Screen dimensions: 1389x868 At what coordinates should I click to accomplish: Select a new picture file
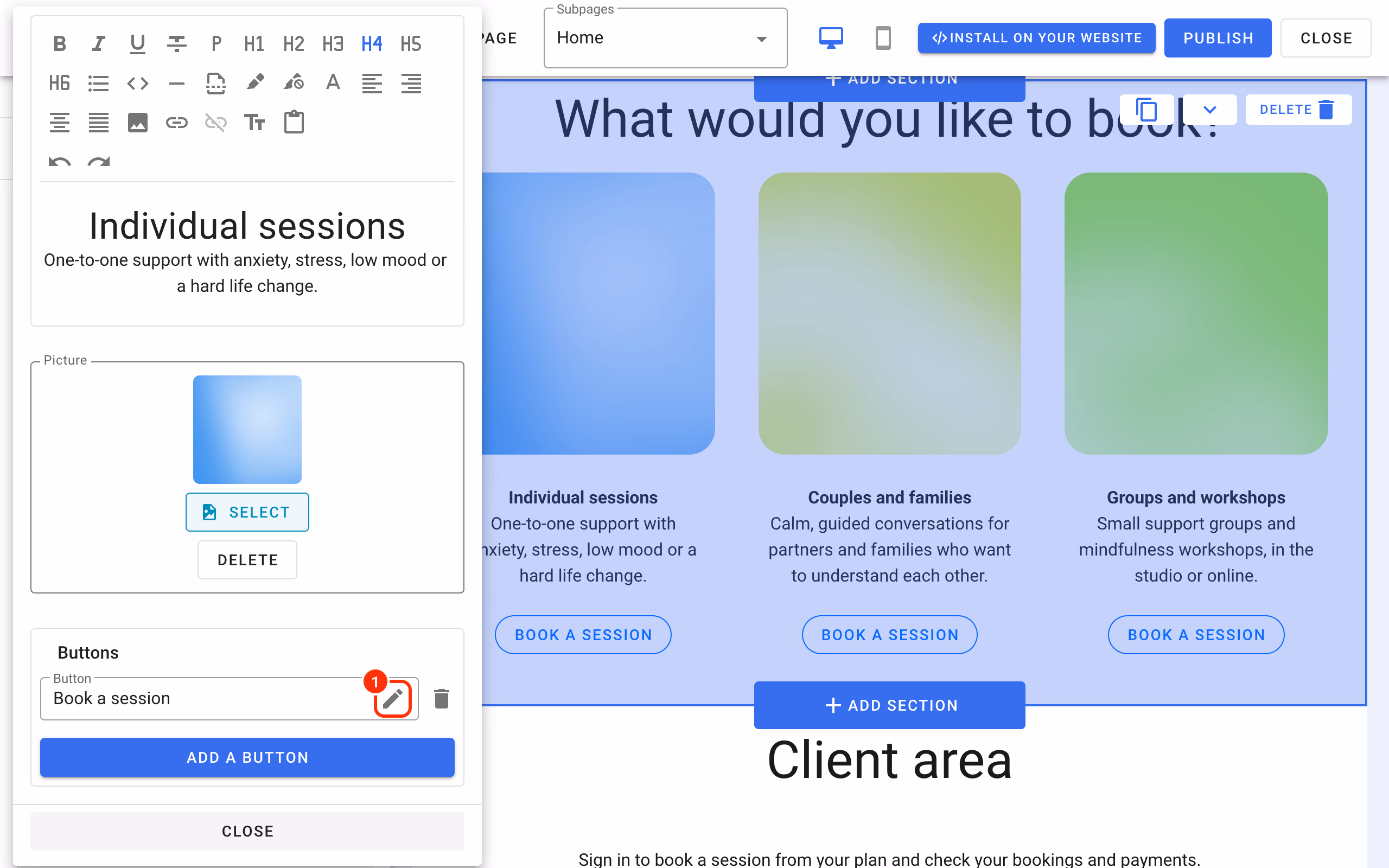[247, 512]
